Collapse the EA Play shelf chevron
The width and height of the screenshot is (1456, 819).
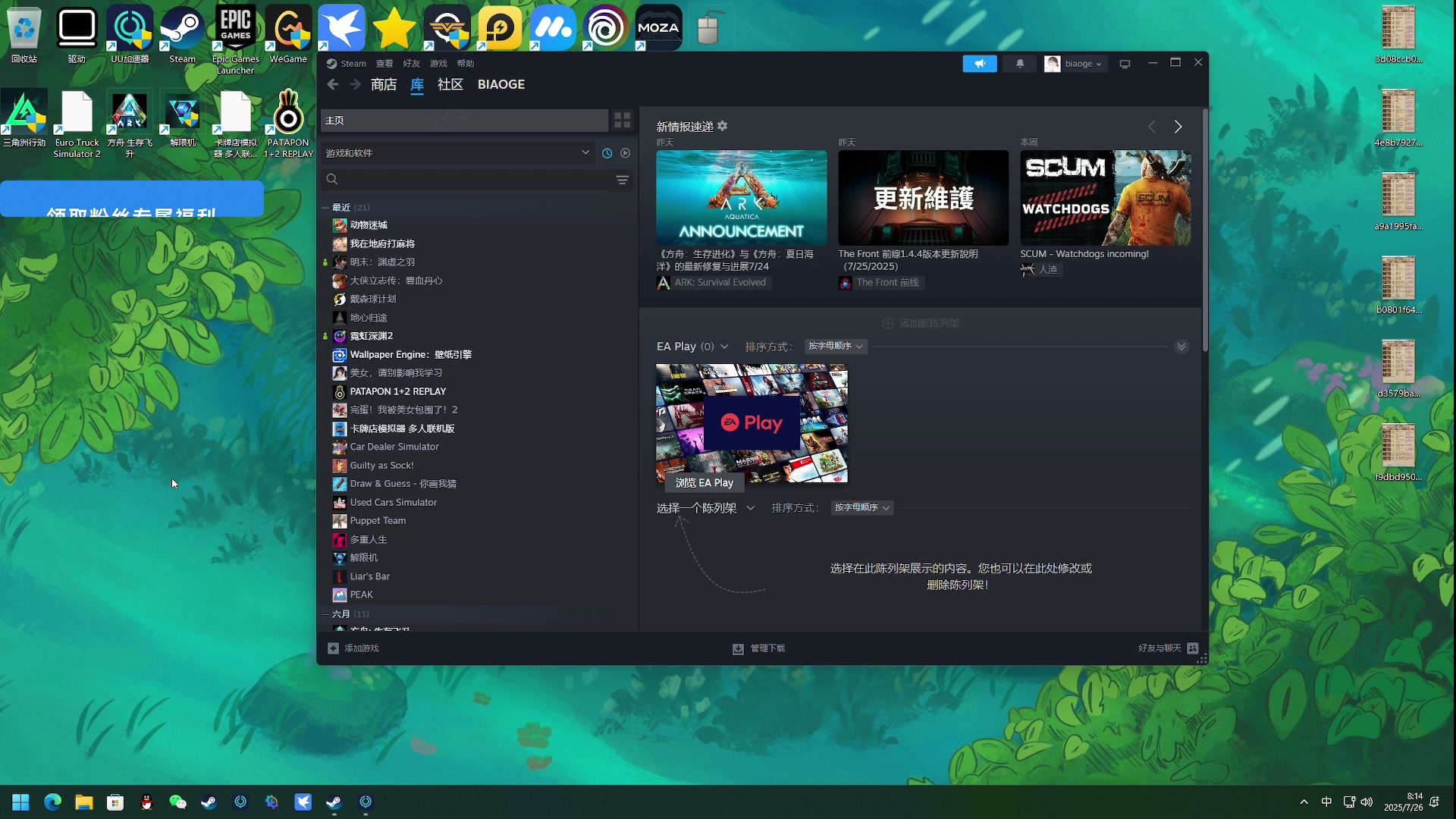tap(1181, 347)
